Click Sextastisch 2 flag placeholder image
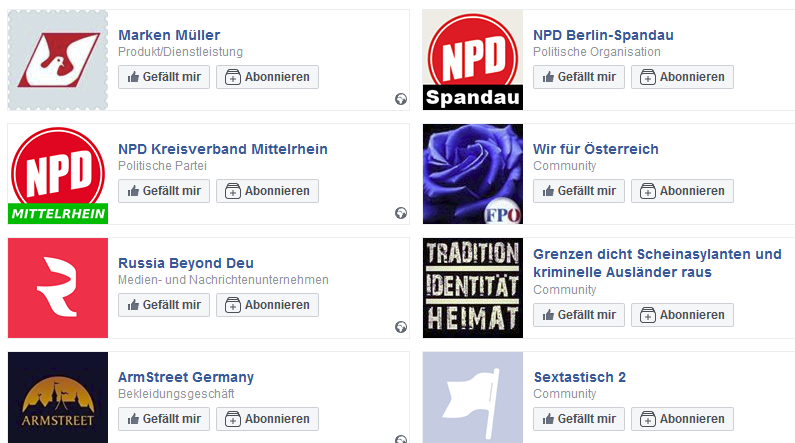Image resolution: width=795 pixels, height=443 pixels. tap(473, 398)
